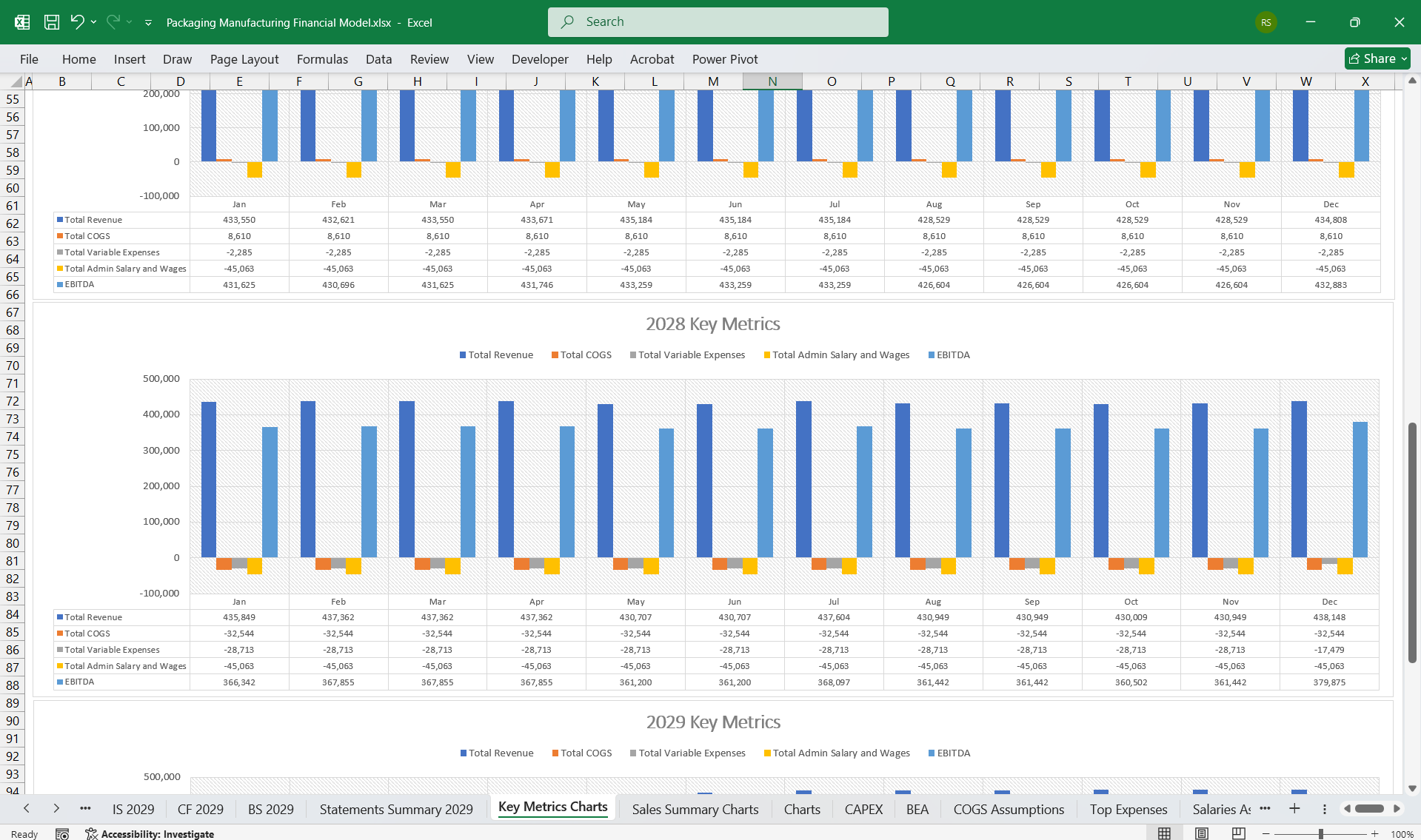Open the View ribbon tab
Viewport: 1421px width, 840px height.
click(480, 59)
